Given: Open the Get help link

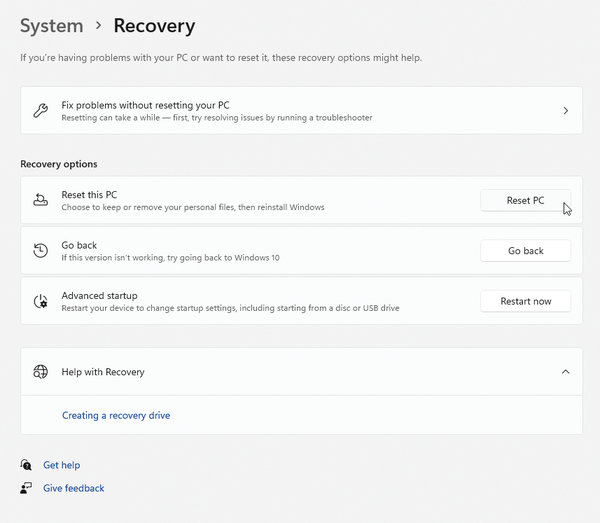Looking at the screenshot, I should (x=62, y=465).
